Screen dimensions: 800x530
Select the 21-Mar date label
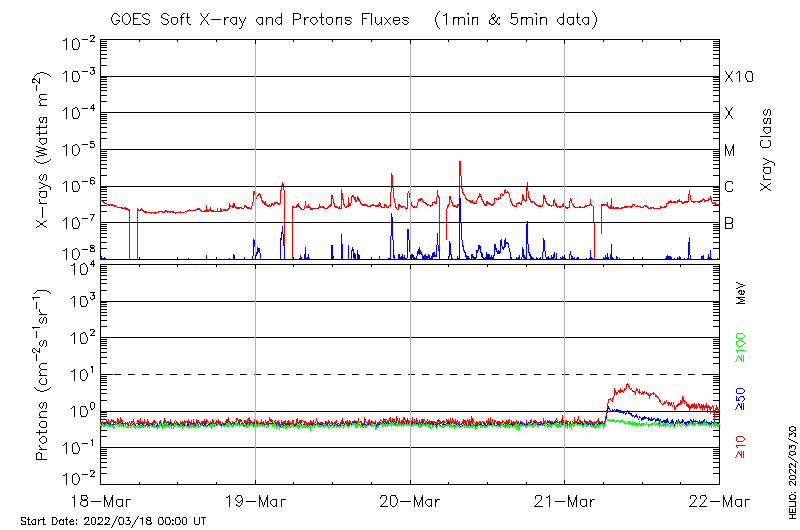click(x=564, y=500)
